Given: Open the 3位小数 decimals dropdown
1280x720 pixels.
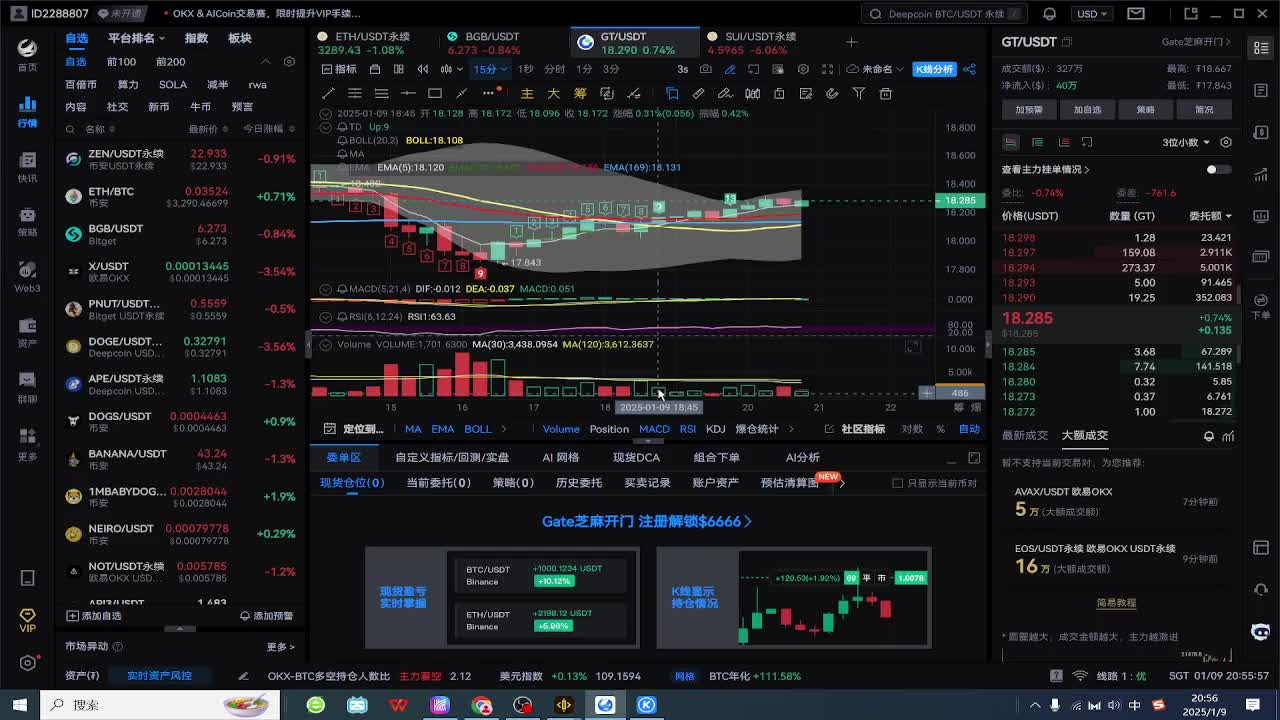Looking at the screenshot, I should coord(1186,142).
